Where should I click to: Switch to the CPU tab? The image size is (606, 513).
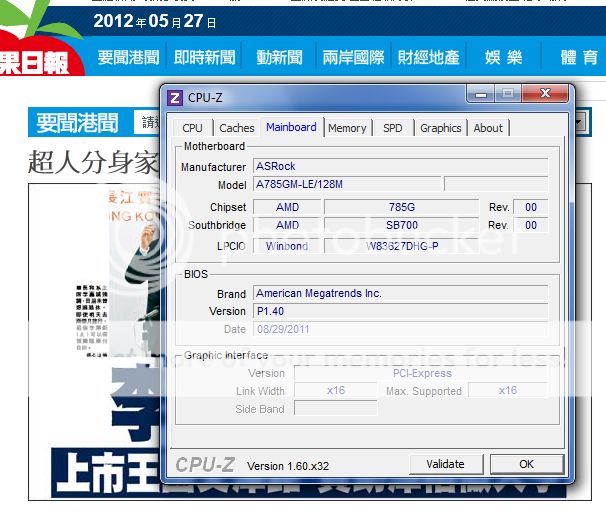click(192, 128)
